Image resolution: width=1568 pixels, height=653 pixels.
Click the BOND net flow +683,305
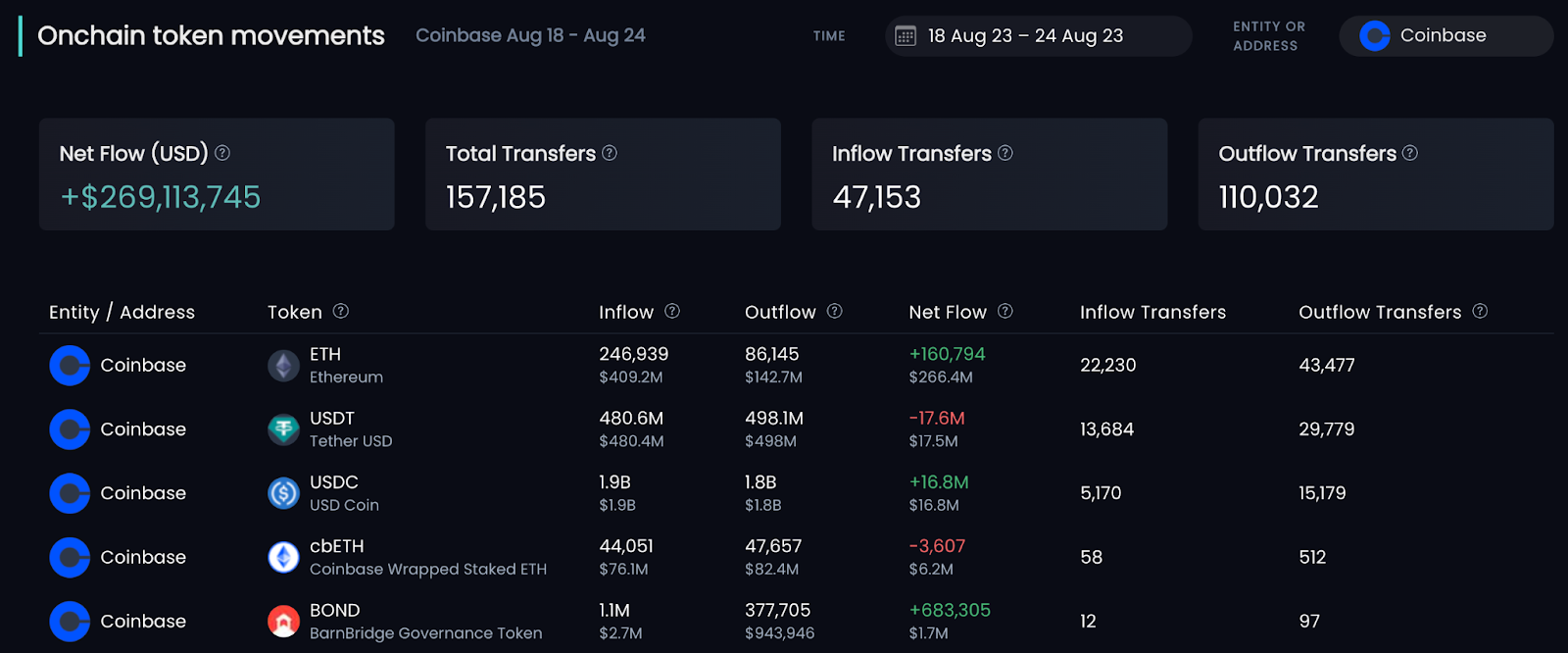click(x=950, y=609)
